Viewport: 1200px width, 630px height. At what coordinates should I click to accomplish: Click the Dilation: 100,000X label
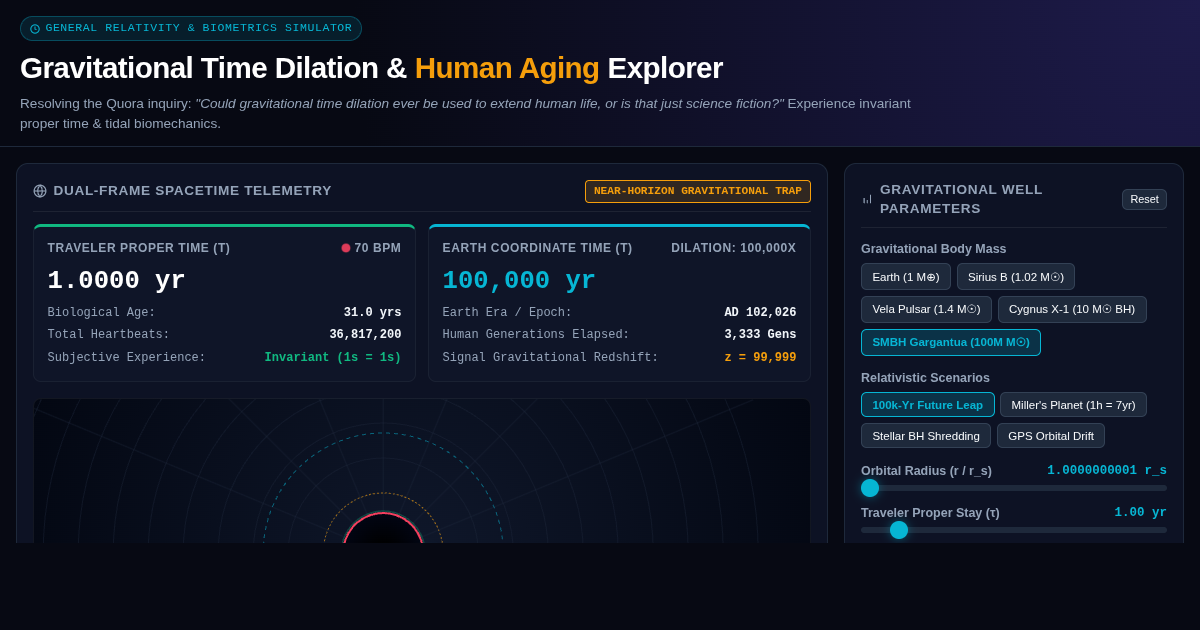(x=734, y=248)
